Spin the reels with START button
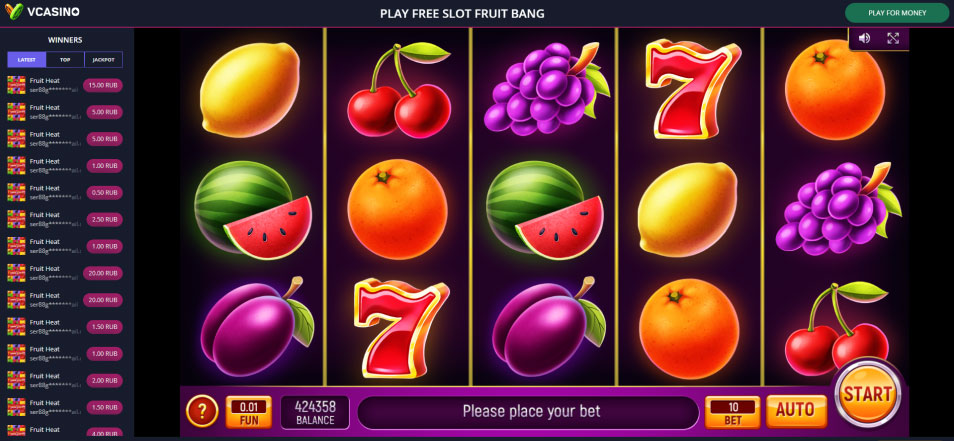Screen dimensions: 954x441 pos(867,394)
